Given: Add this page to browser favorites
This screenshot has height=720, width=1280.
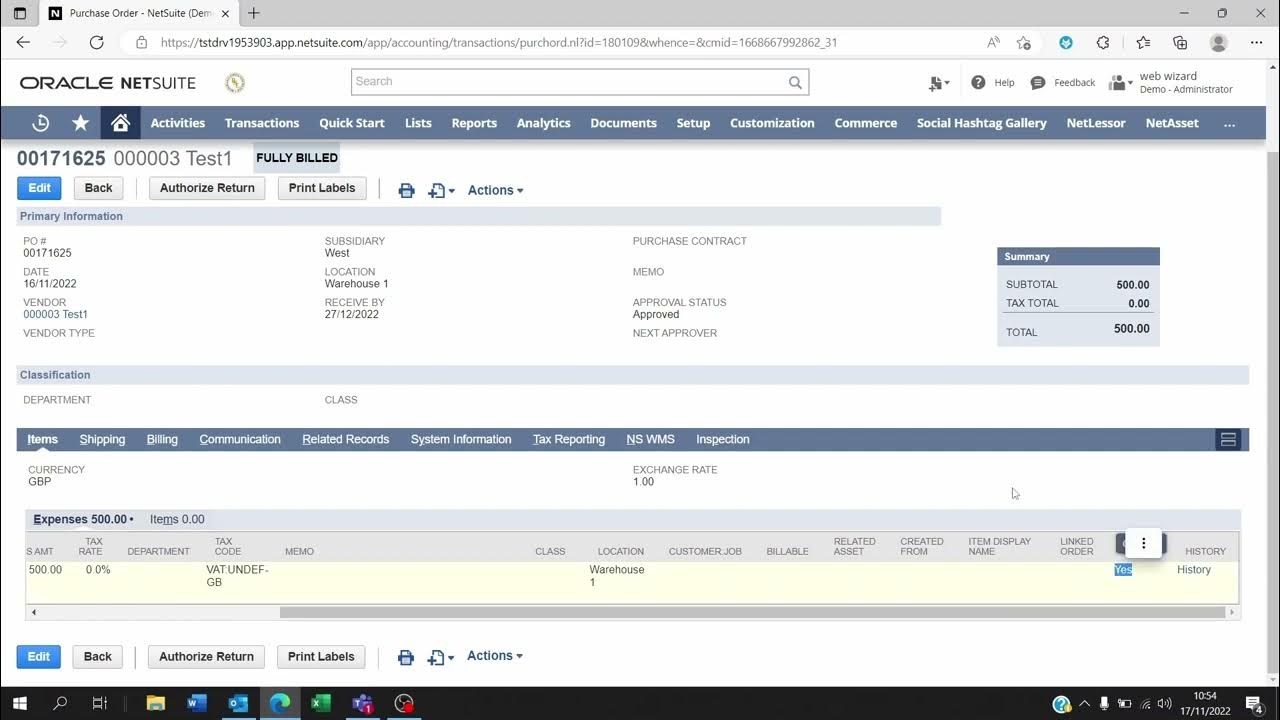Looking at the screenshot, I should coord(1024,42).
